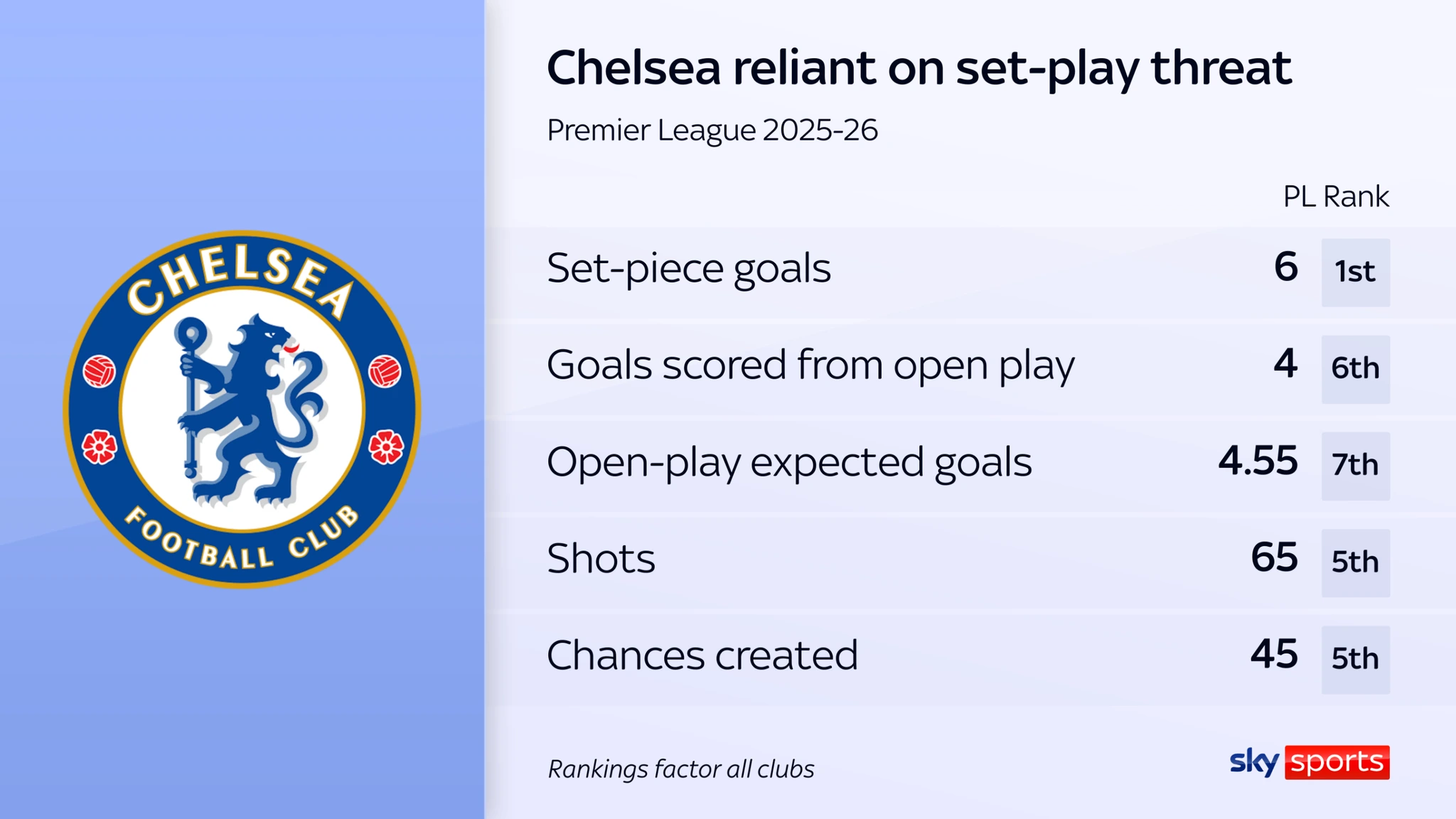1456x819 pixels.
Task: Click the Shots 5th rank badge
Action: [x=1355, y=562]
